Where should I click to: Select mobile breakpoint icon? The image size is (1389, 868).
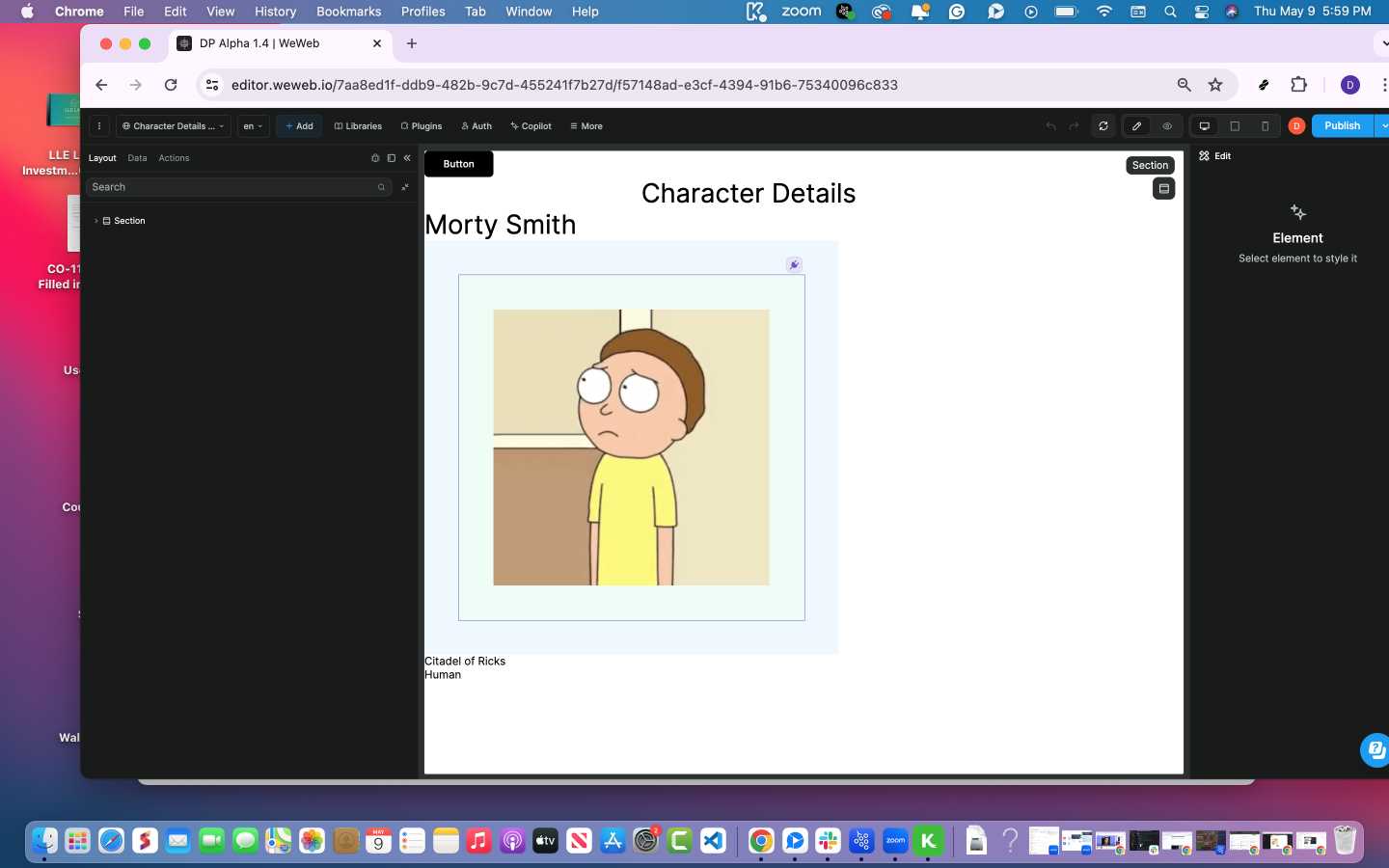click(1265, 126)
